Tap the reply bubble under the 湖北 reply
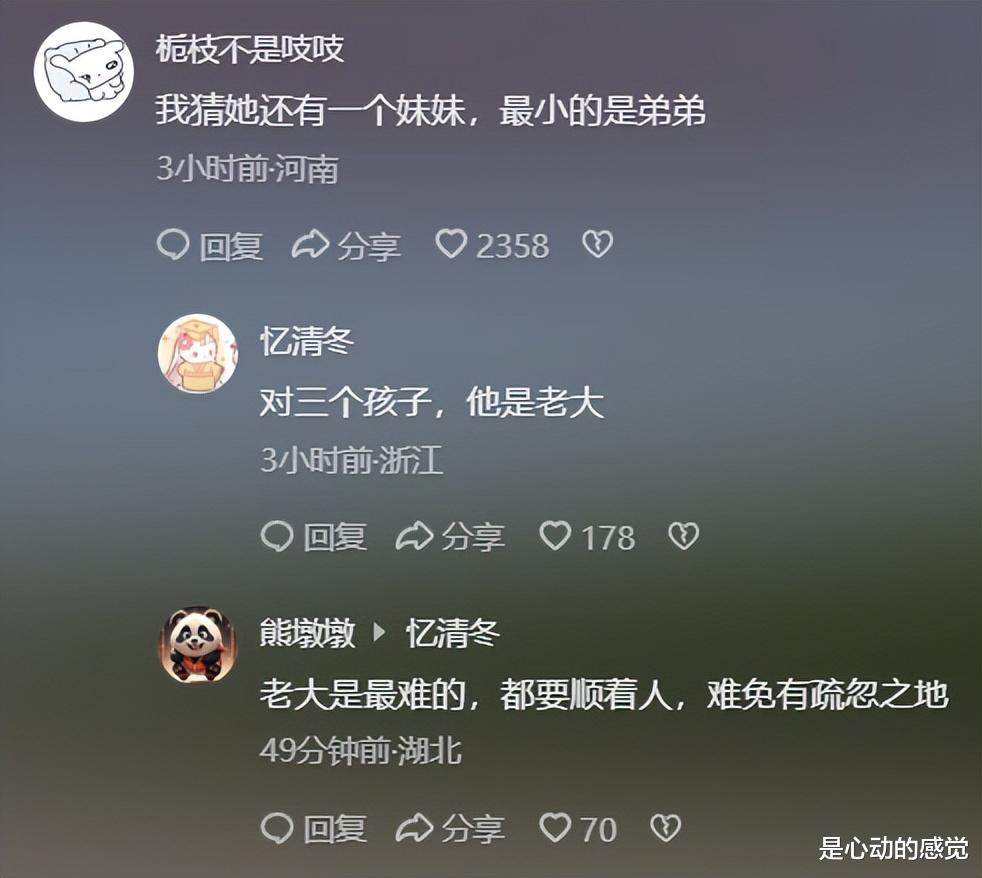 pos(277,828)
